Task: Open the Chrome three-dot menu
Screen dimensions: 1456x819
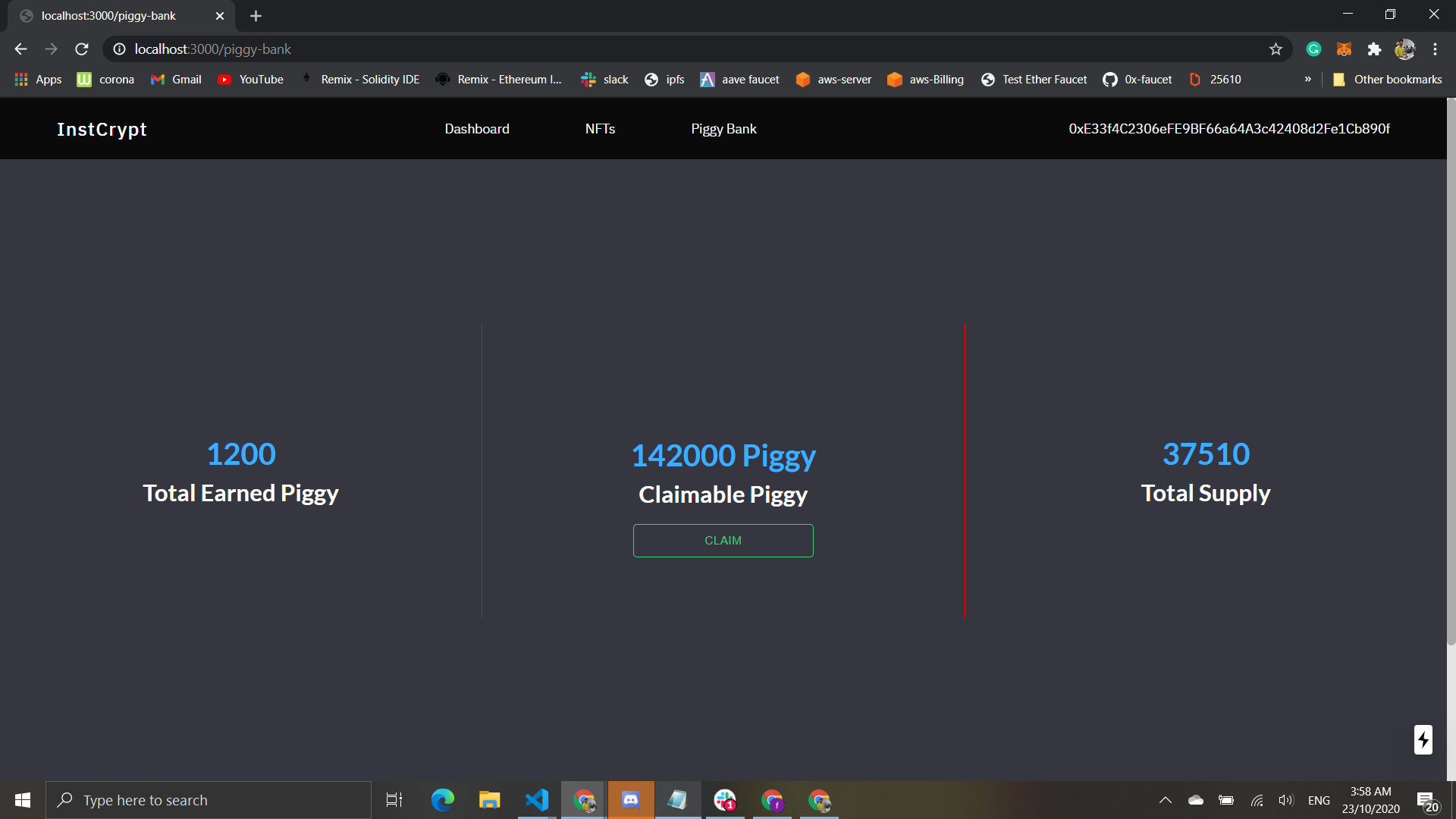Action: tap(1435, 49)
